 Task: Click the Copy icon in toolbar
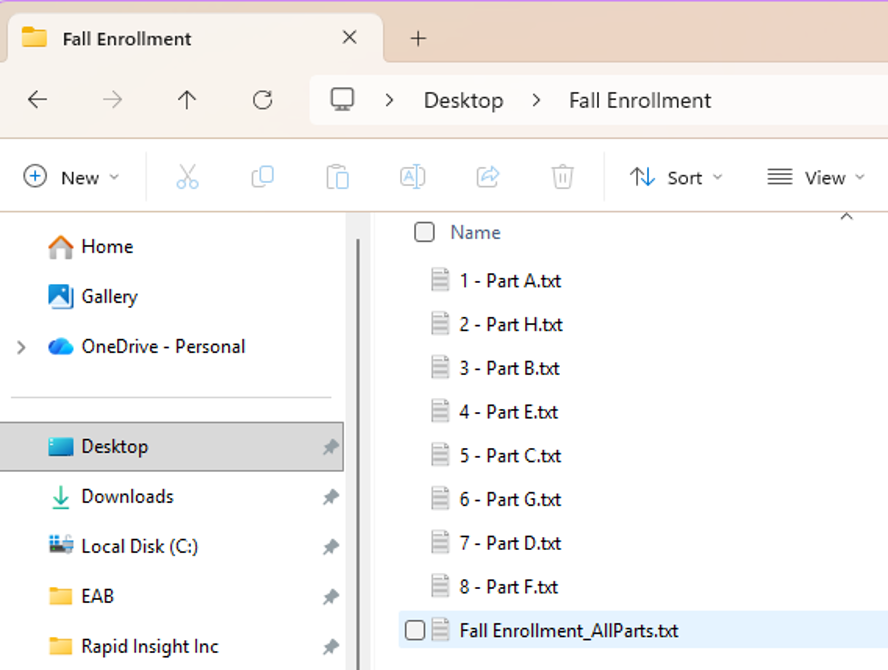[262, 177]
